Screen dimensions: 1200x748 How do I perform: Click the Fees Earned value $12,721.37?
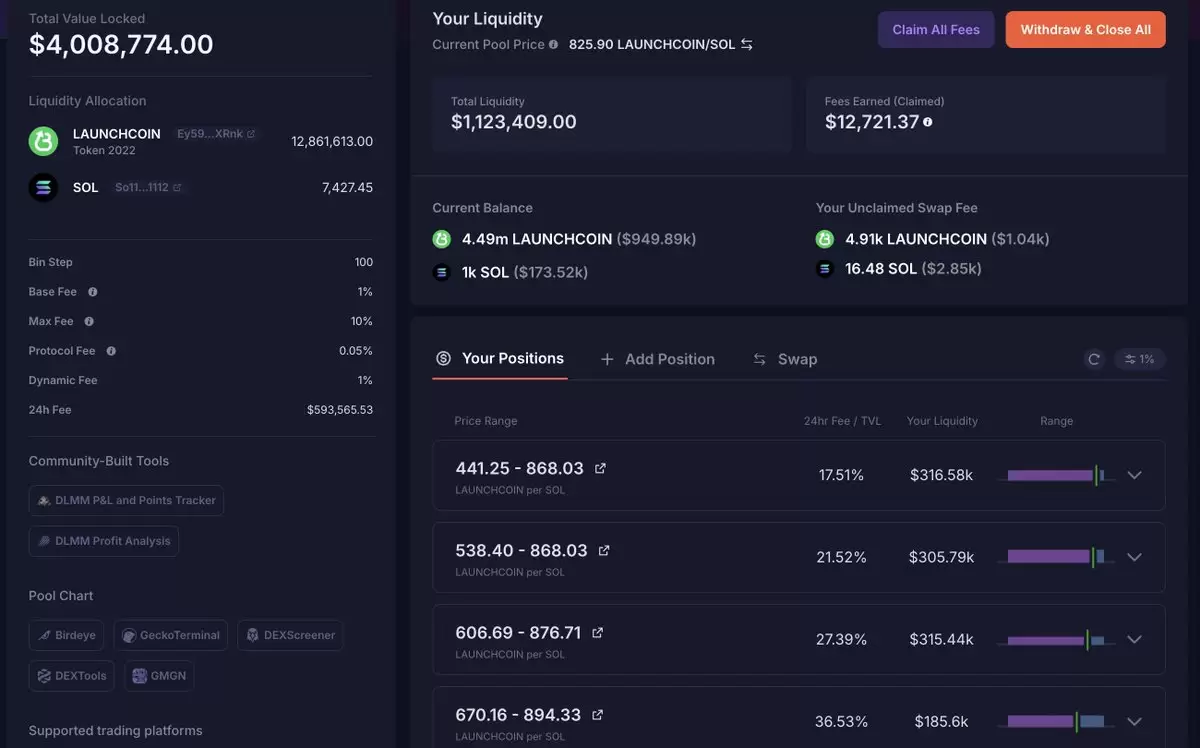click(x=872, y=122)
